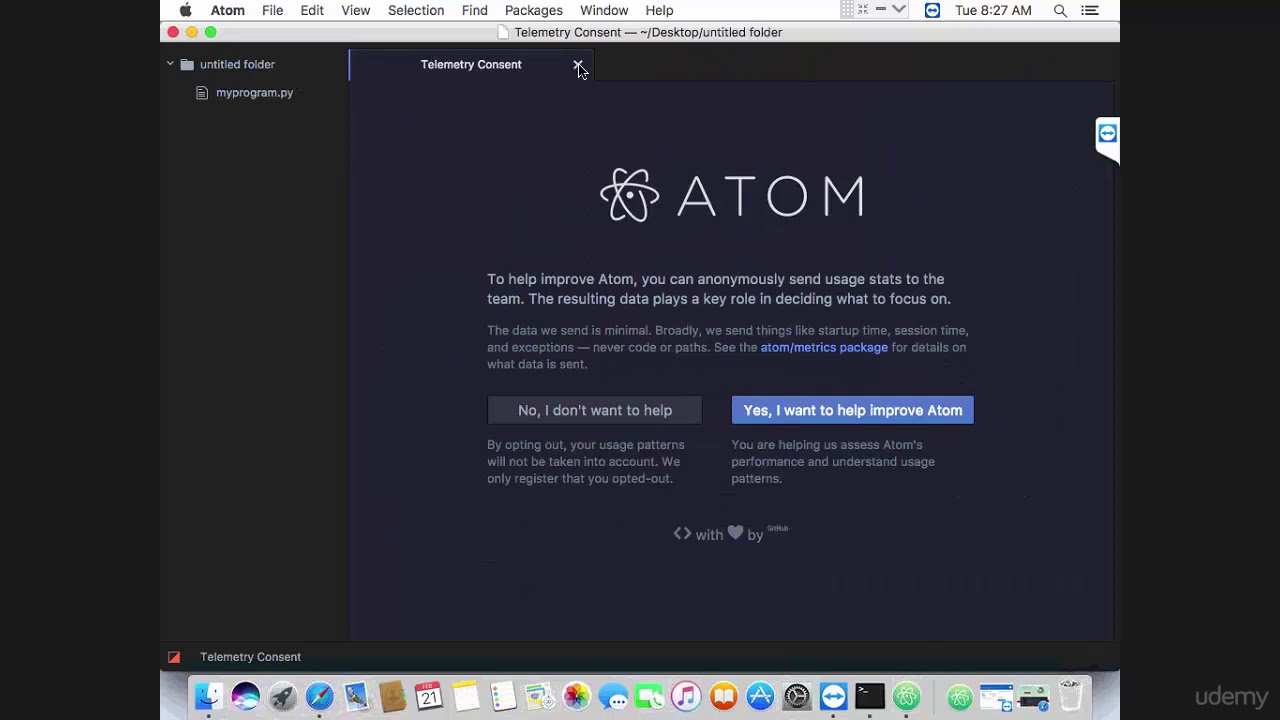This screenshot has width=1280, height=720.
Task: Click the code brackets icon in footer
Action: click(x=682, y=533)
